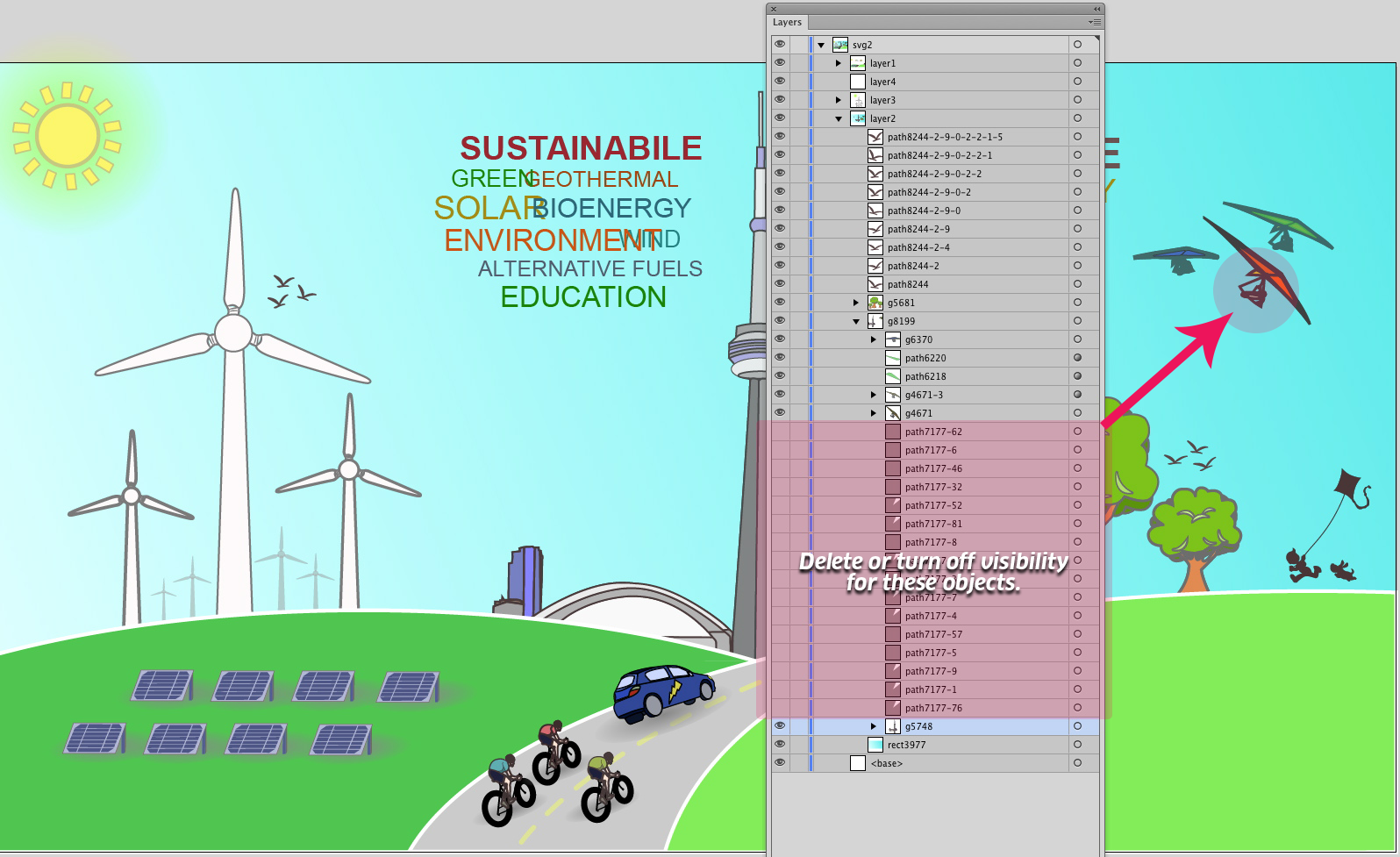
Task: Select the path7177-1 row
Action: (935, 689)
